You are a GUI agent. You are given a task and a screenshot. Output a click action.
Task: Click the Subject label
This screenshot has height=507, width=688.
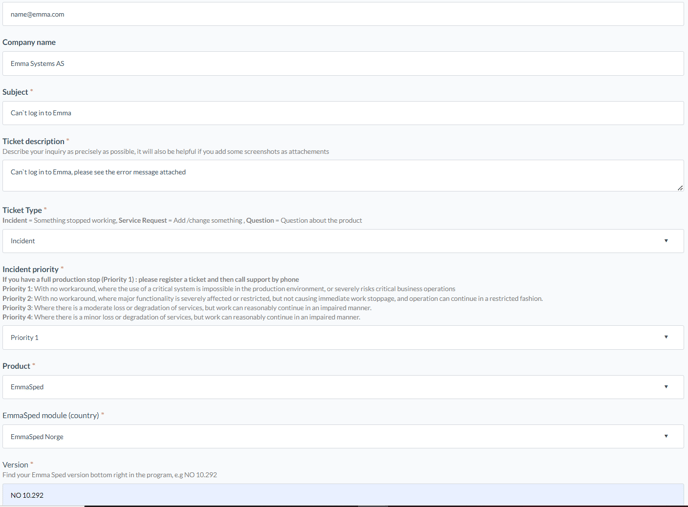15,92
